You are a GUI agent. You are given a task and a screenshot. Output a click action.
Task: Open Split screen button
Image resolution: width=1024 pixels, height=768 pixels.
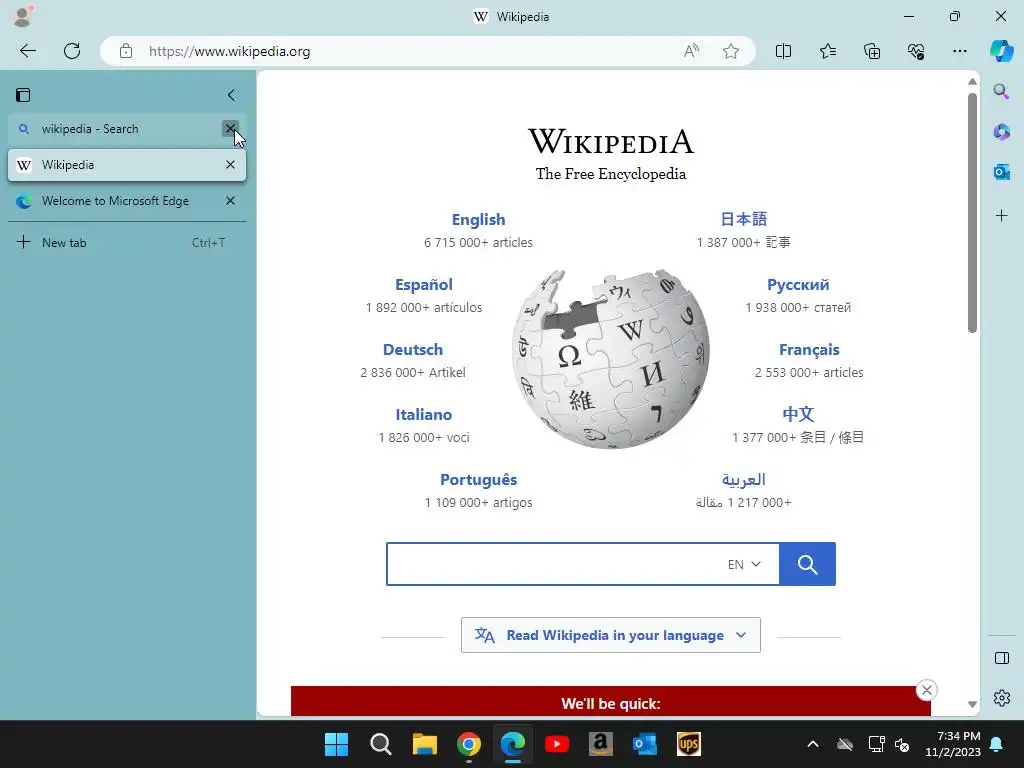(783, 51)
